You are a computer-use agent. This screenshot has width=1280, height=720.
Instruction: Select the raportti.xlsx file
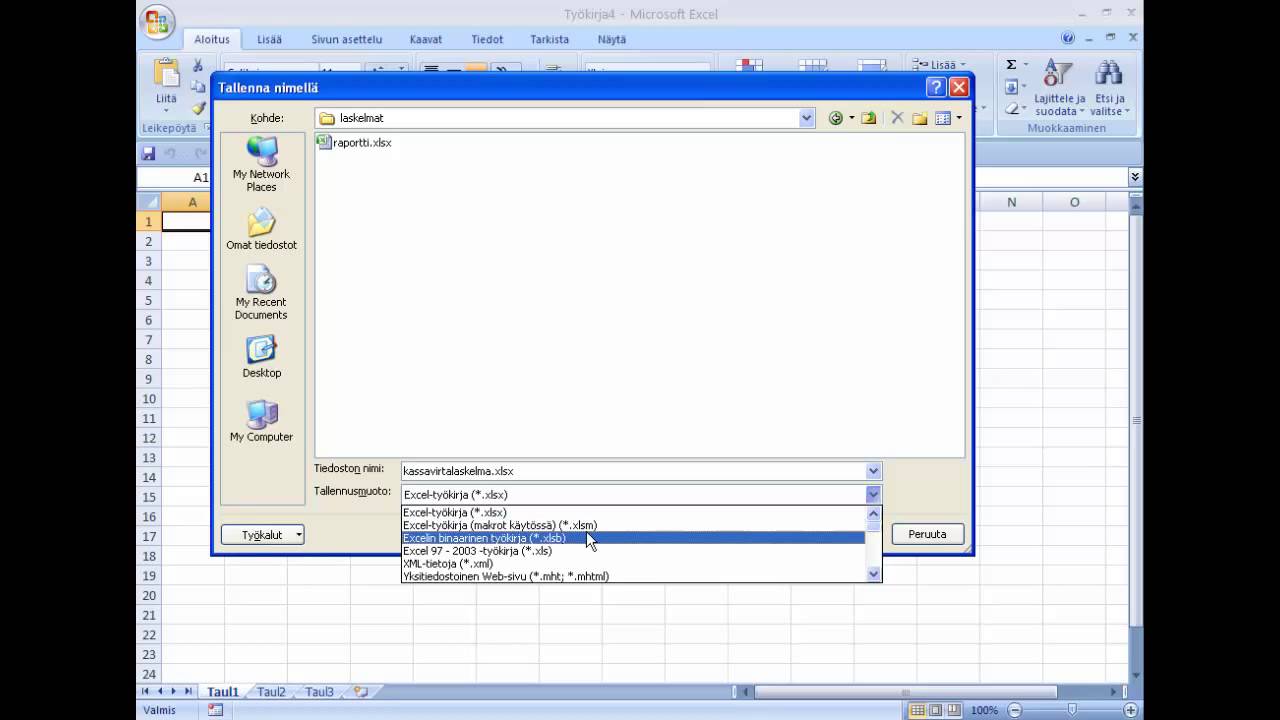pyautogui.click(x=354, y=143)
